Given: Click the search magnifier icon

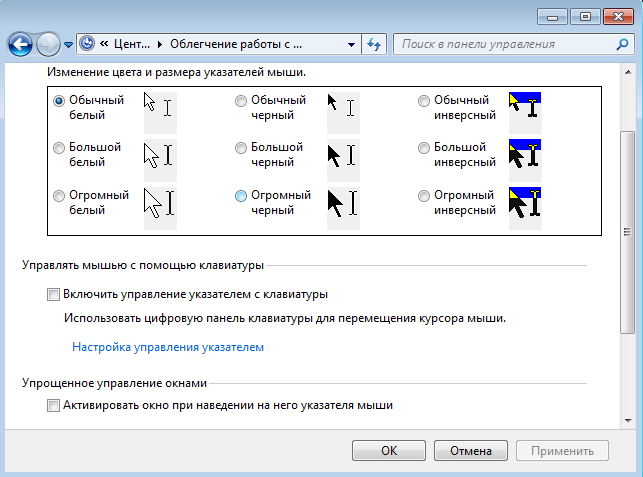Looking at the screenshot, I should click(622, 44).
